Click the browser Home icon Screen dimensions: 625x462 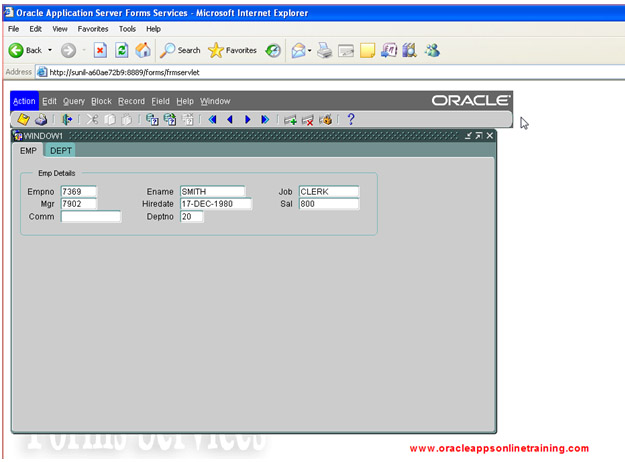[143, 50]
